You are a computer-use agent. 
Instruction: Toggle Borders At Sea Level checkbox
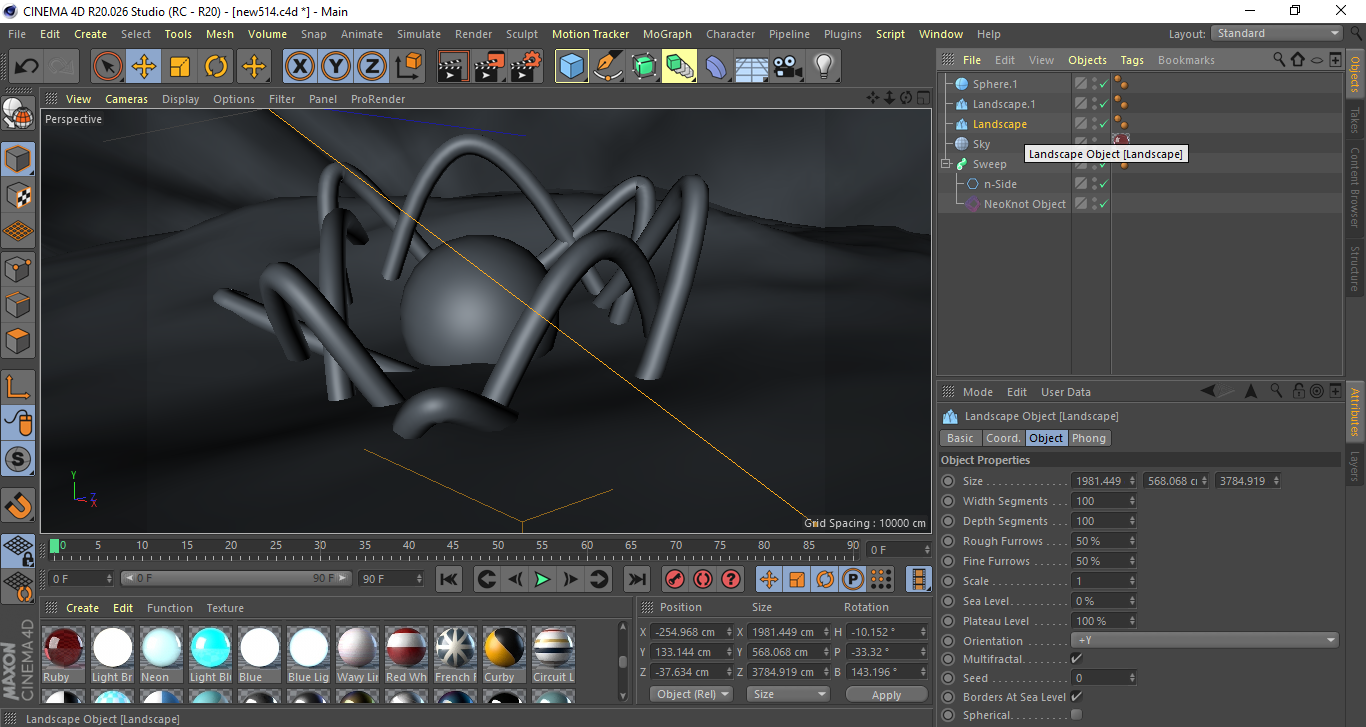pos(1076,697)
